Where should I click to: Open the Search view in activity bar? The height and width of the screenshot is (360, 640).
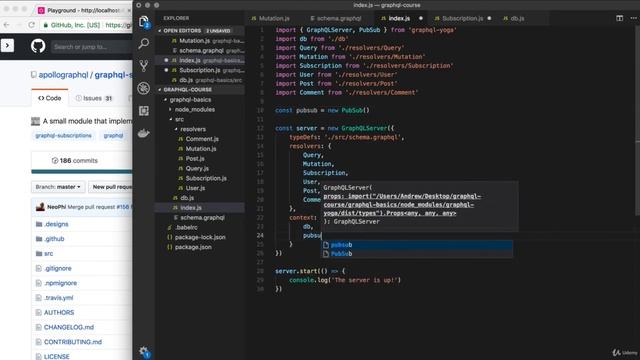144,43
